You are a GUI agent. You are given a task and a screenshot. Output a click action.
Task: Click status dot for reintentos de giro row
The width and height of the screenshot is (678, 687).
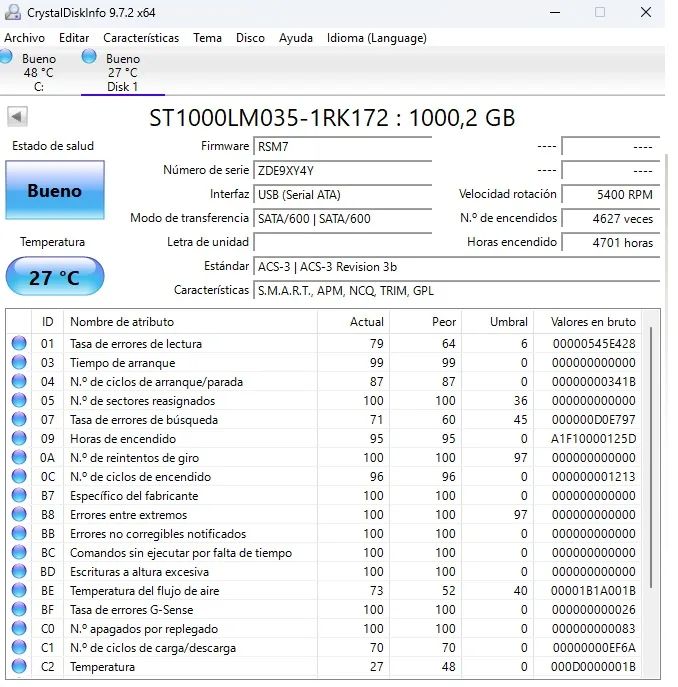19,457
